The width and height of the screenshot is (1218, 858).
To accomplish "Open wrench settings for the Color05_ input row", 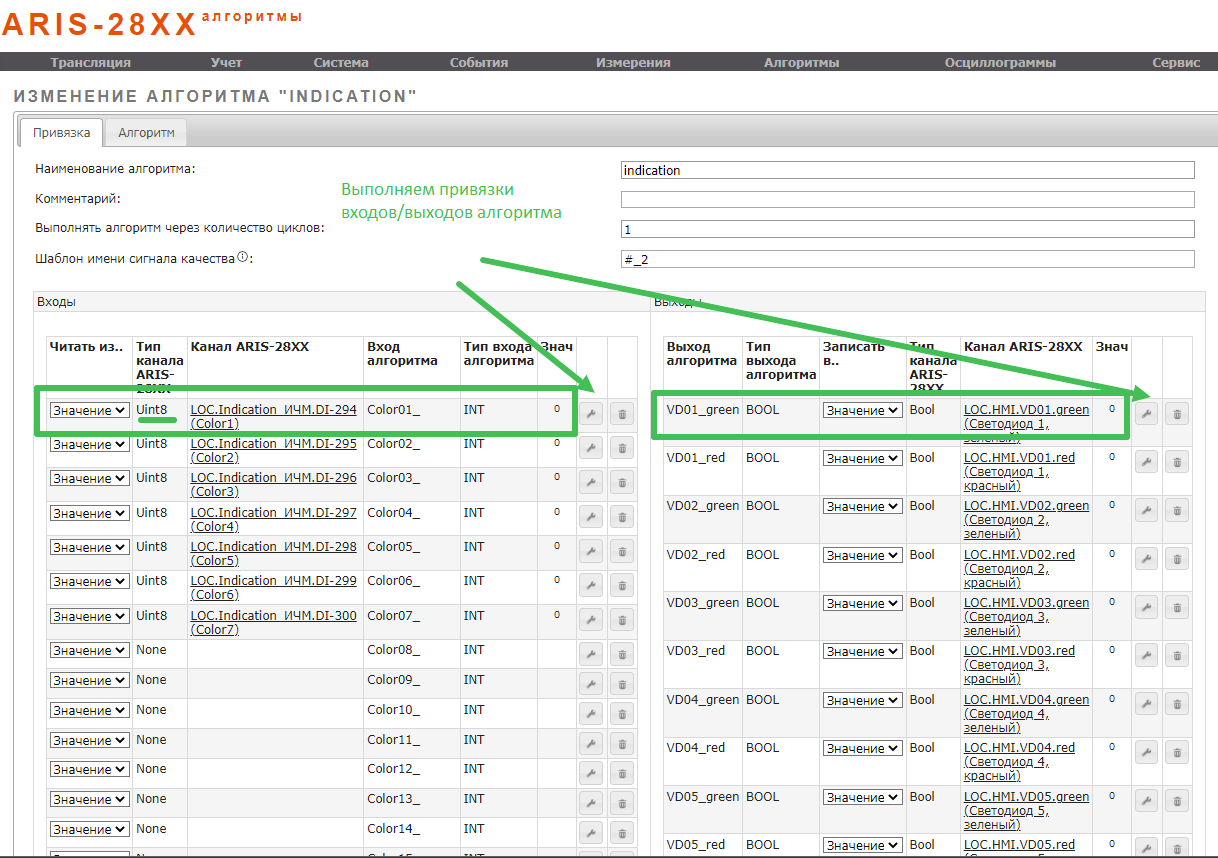I will [x=591, y=550].
